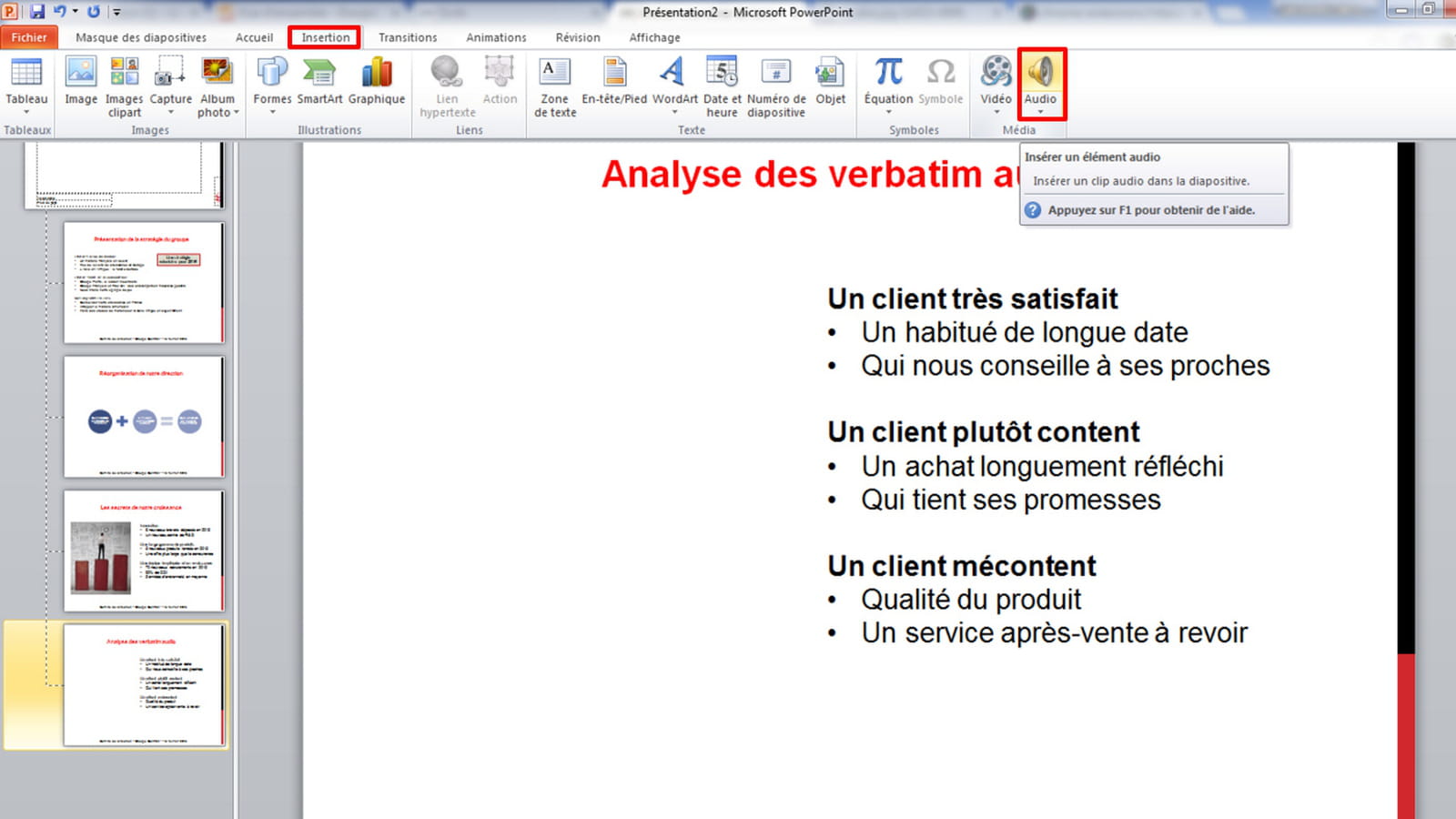Select the Analyse des verbatim slide thumbnail

[143, 685]
